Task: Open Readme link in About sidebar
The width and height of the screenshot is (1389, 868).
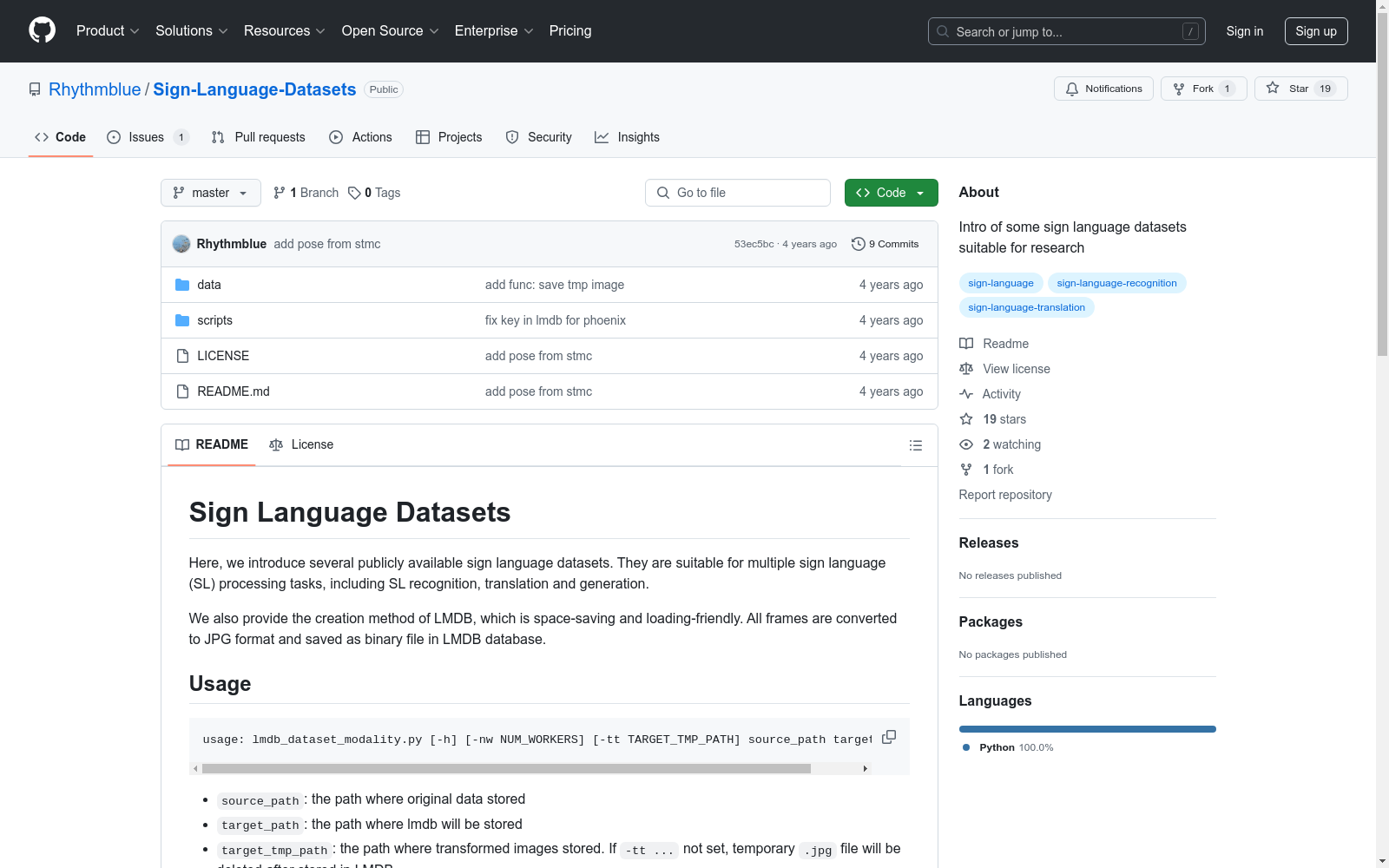Action: [994, 344]
